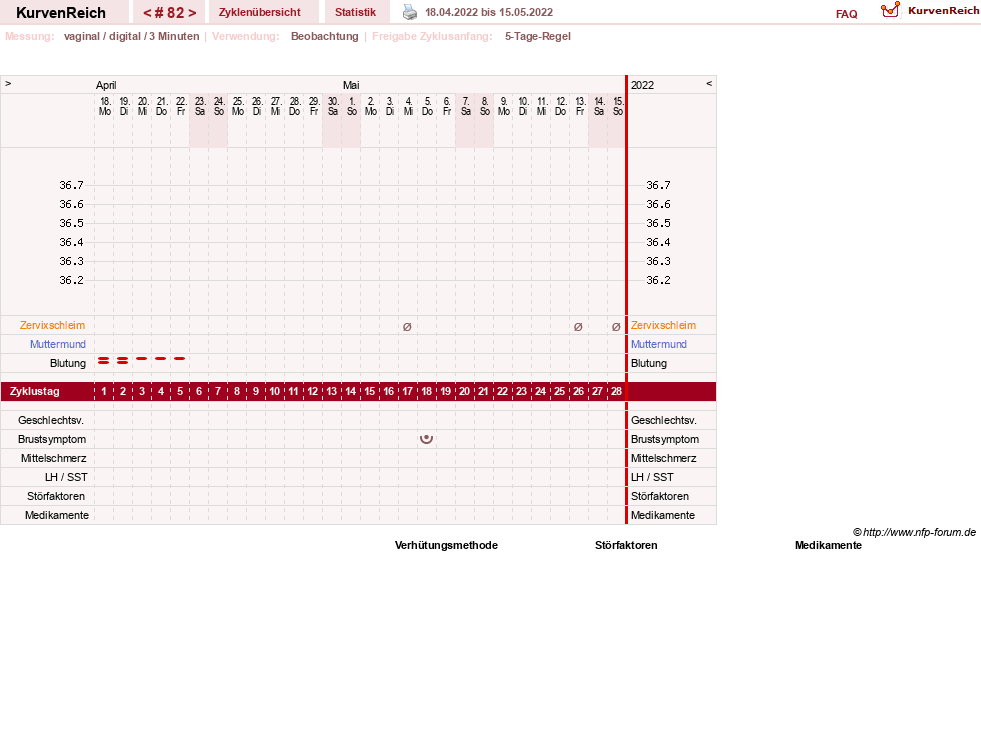Click the heavy bleeding mark on cycle day 1

click(103, 360)
